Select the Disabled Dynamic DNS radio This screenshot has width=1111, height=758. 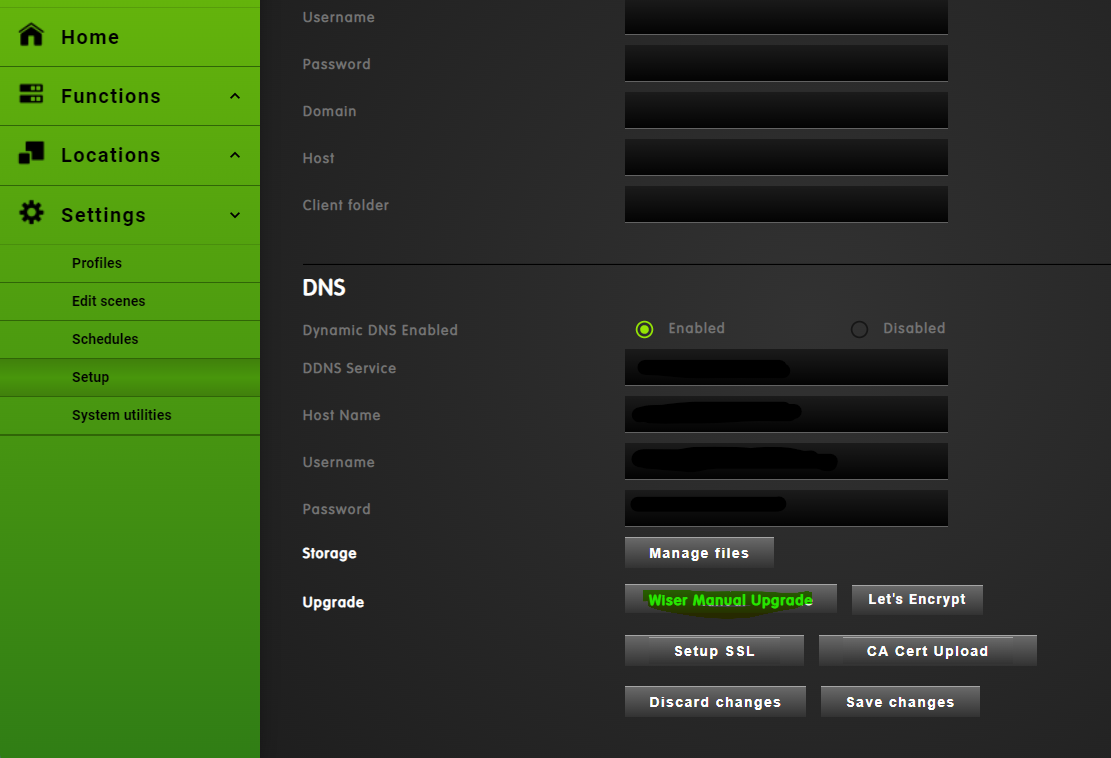coord(859,329)
